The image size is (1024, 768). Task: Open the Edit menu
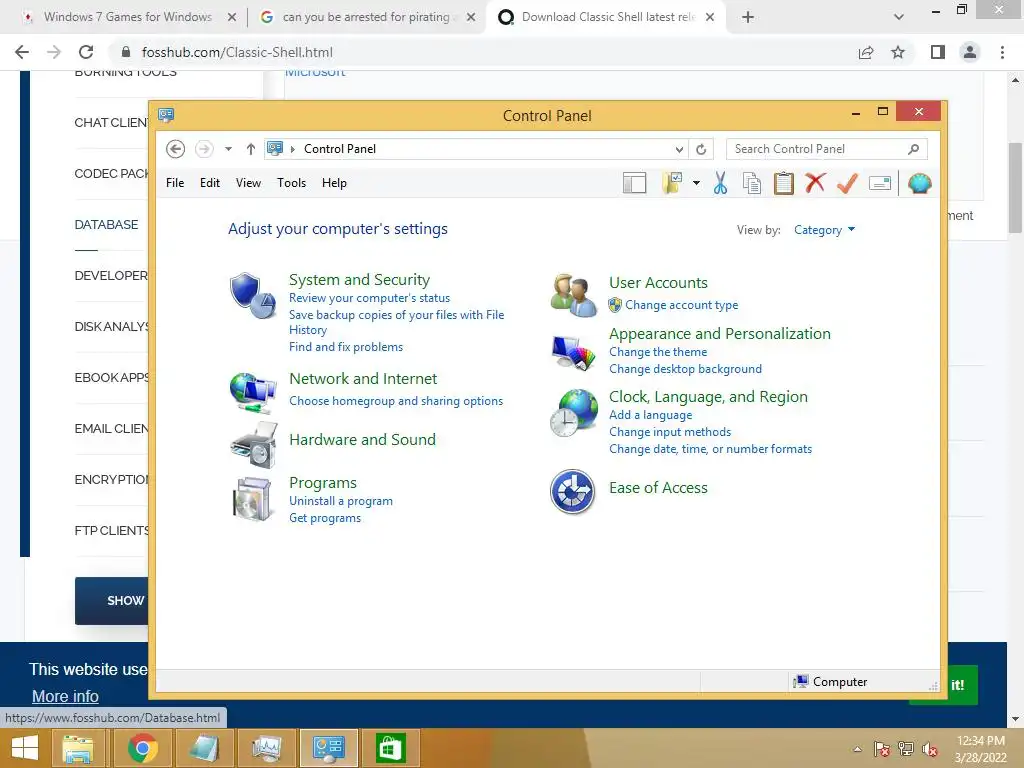click(210, 183)
